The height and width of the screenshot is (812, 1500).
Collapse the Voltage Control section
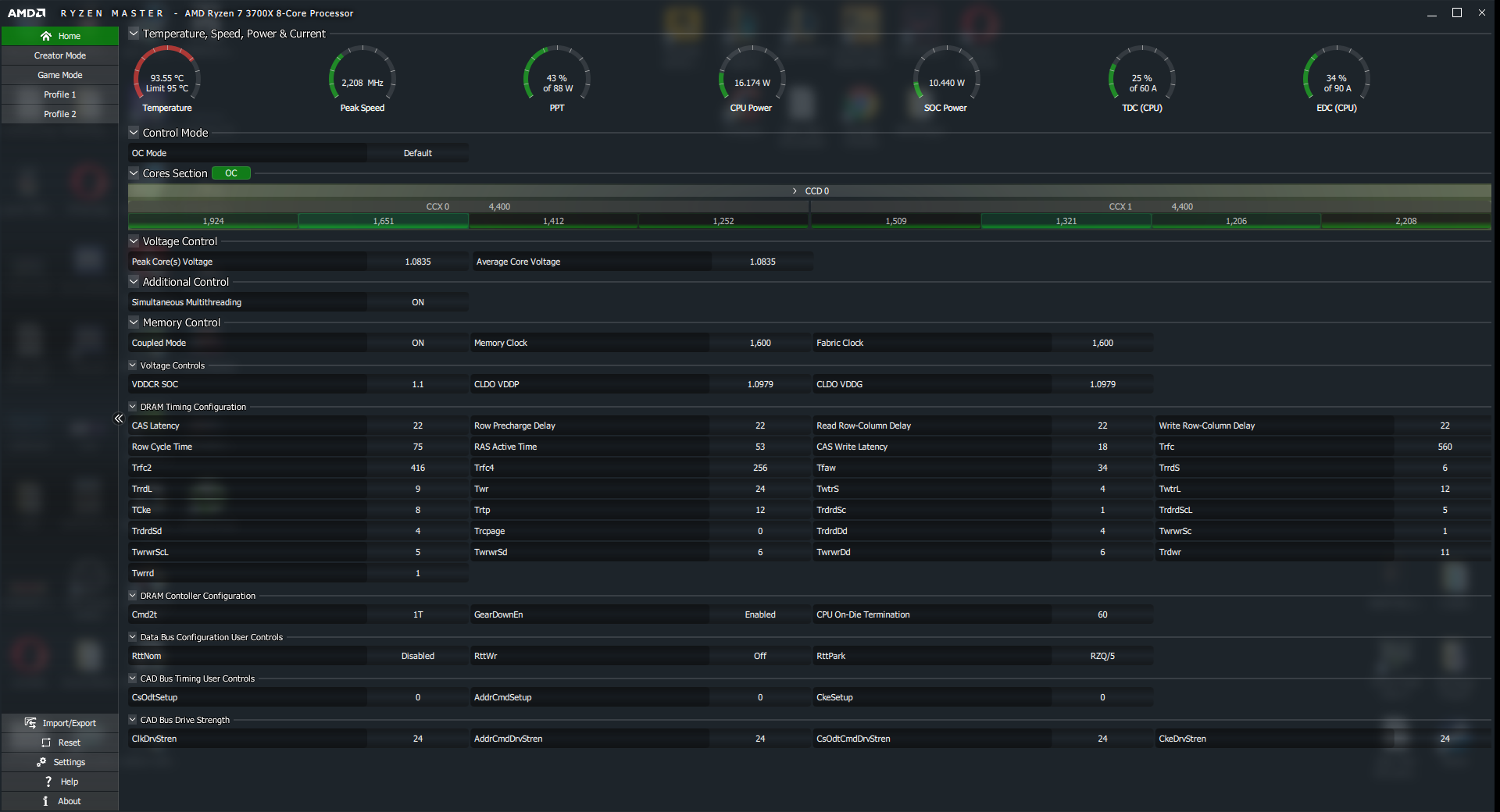point(134,241)
